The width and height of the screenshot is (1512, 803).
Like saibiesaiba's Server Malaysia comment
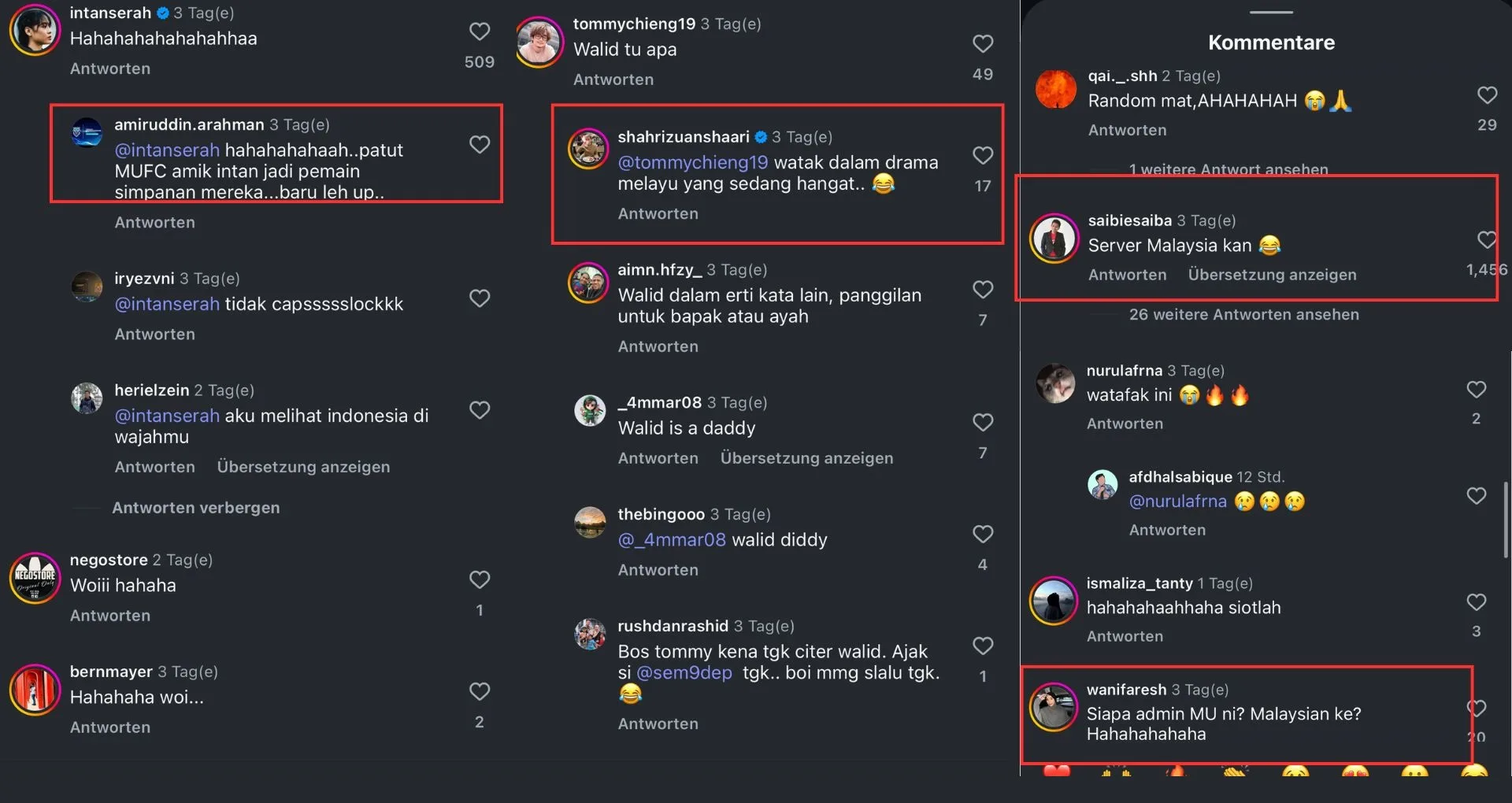pyautogui.click(x=1487, y=239)
